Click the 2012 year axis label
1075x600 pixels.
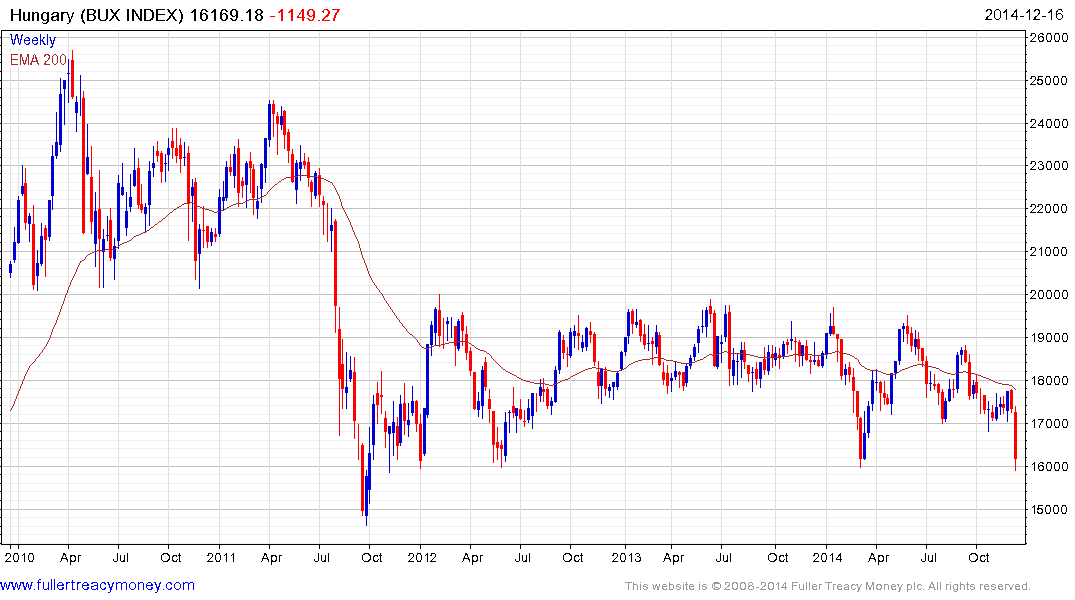[422, 557]
